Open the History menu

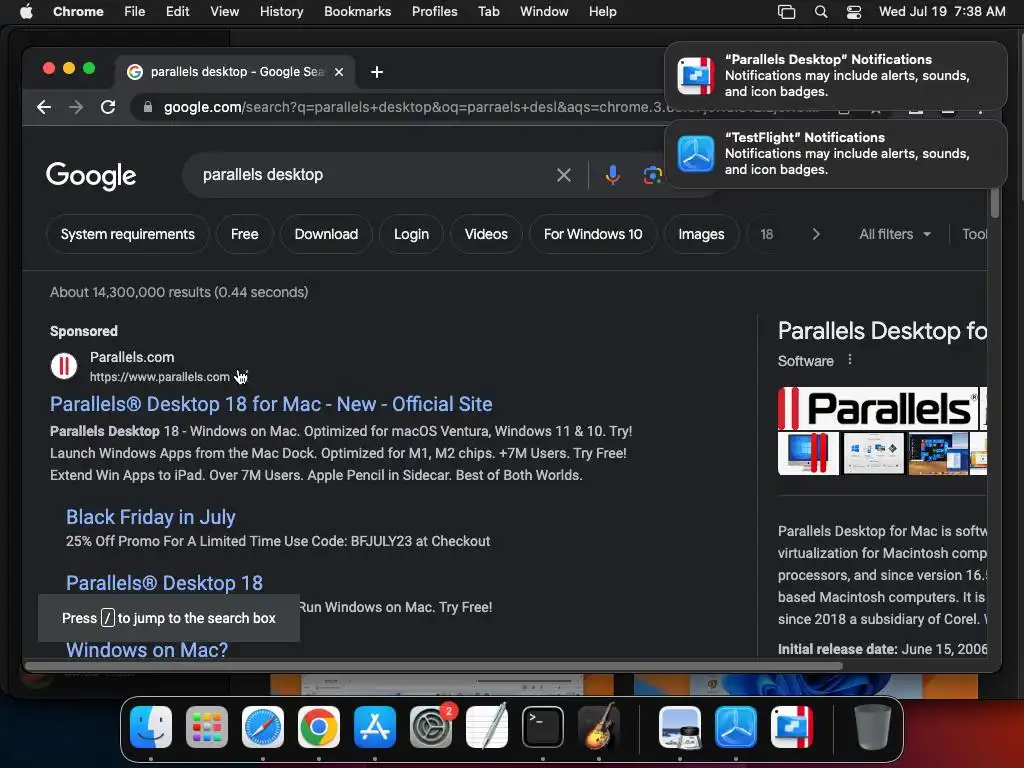pyautogui.click(x=281, y=12)
